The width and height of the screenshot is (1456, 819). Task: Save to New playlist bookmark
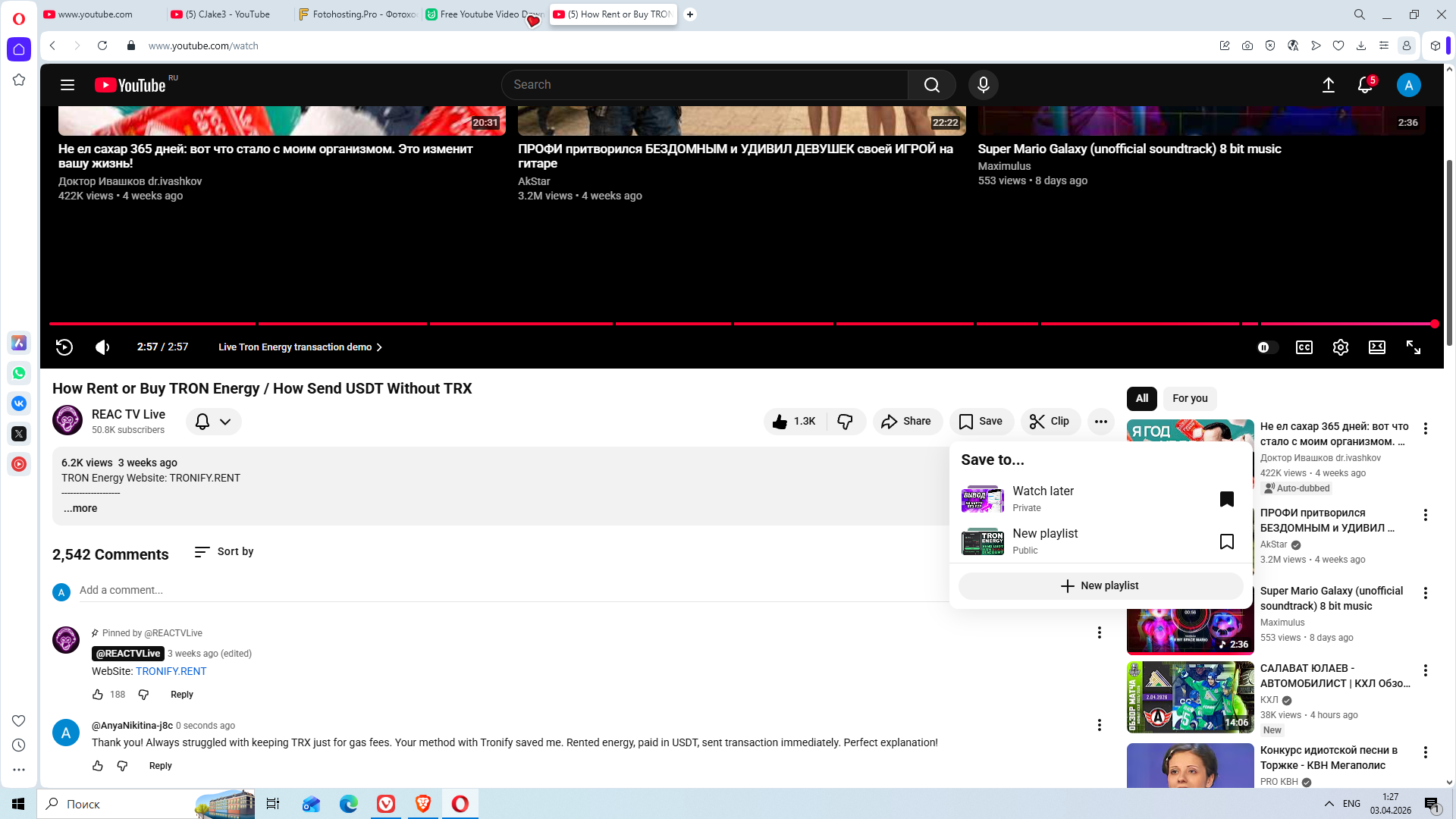coord(1226,541)
